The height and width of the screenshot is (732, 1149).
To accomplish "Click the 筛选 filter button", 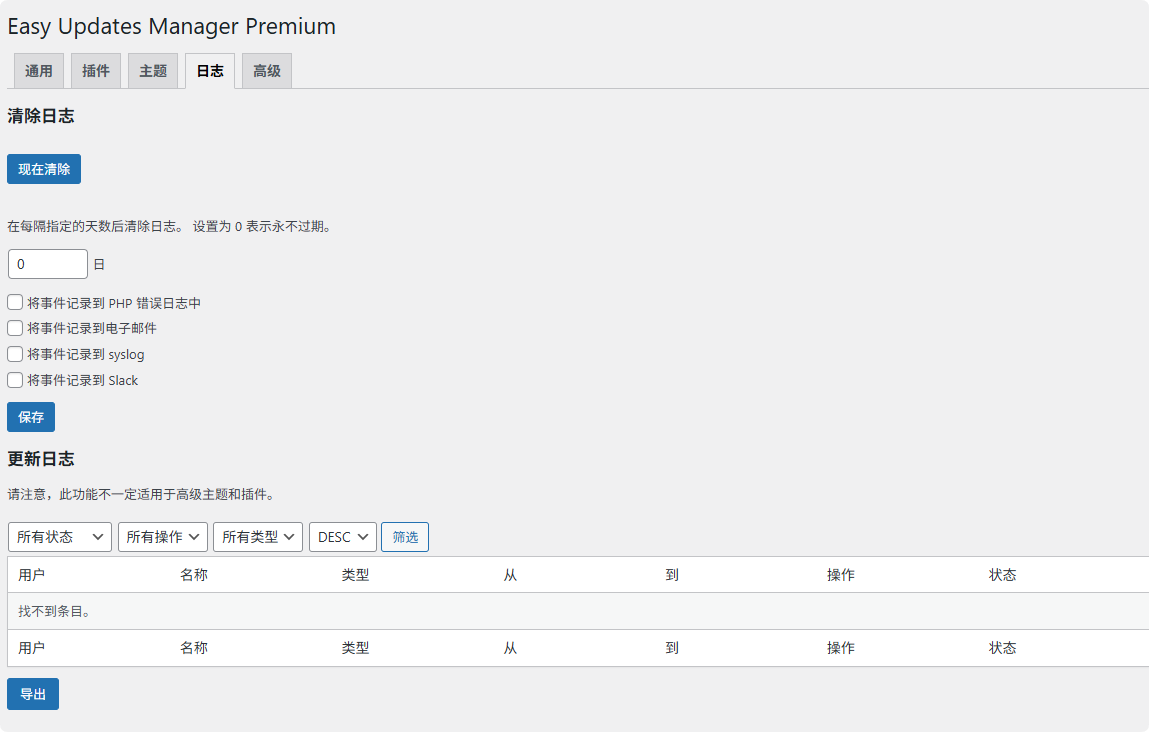I will coord(404,537).
